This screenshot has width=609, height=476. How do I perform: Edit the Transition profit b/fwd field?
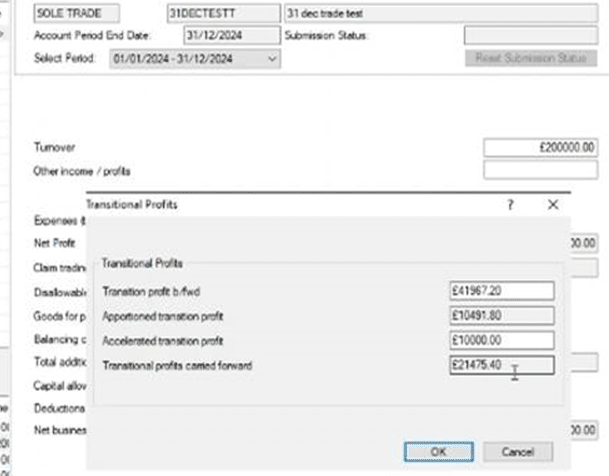pos(502,290)
